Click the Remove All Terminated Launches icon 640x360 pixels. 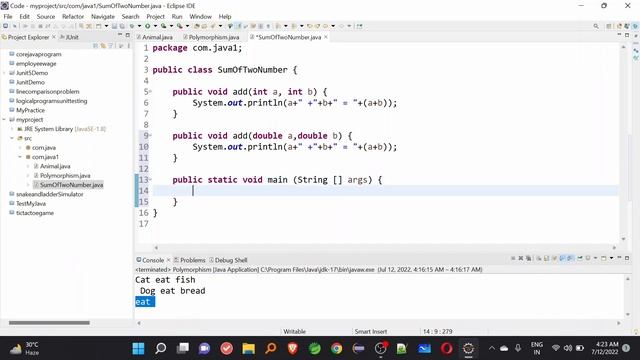(528, 258)
